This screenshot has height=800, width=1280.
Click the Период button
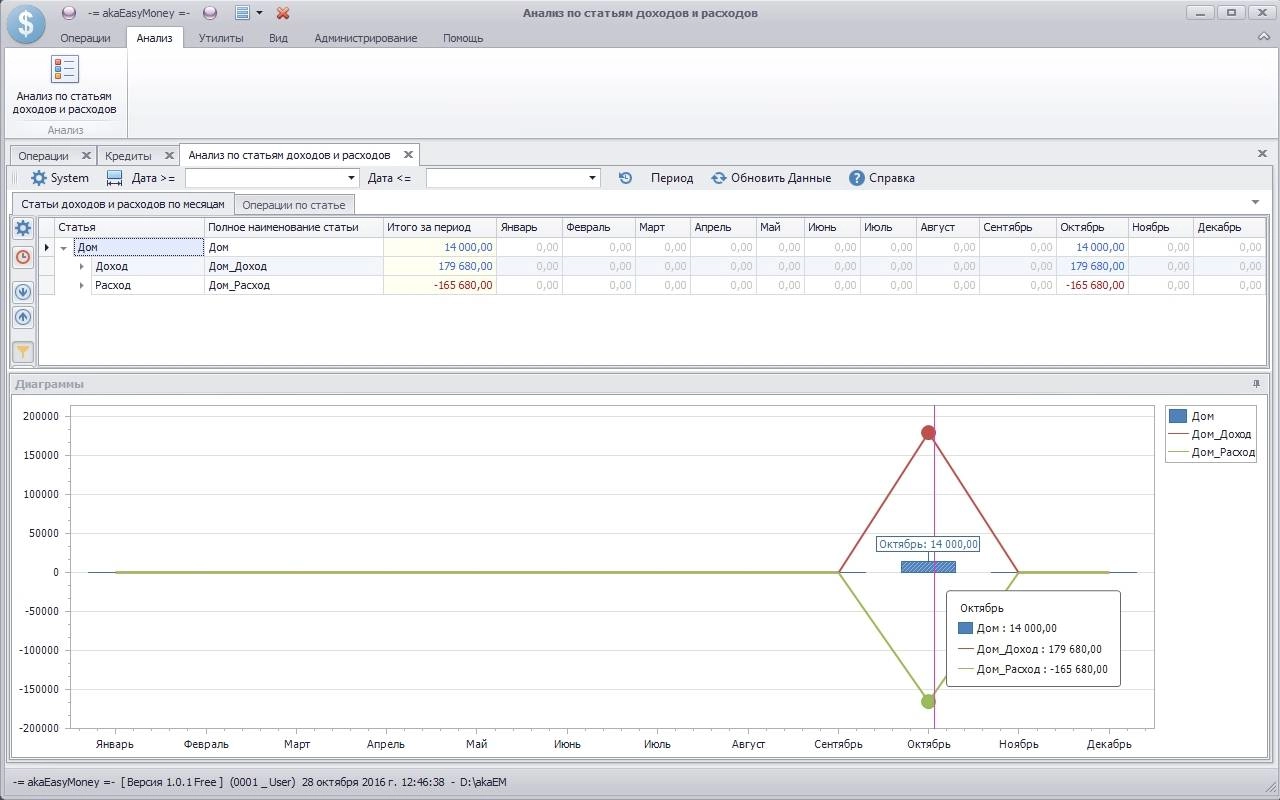[672, 178]
